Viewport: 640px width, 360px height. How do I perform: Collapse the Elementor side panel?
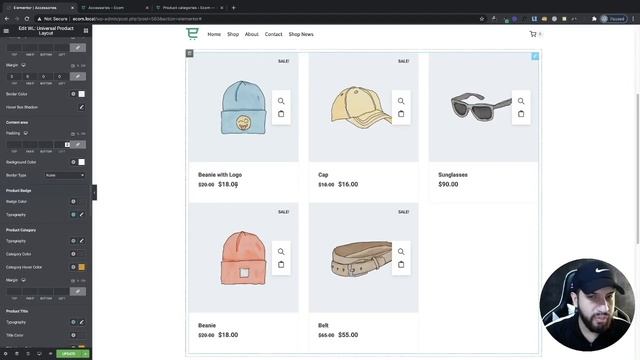click(94, 192)
